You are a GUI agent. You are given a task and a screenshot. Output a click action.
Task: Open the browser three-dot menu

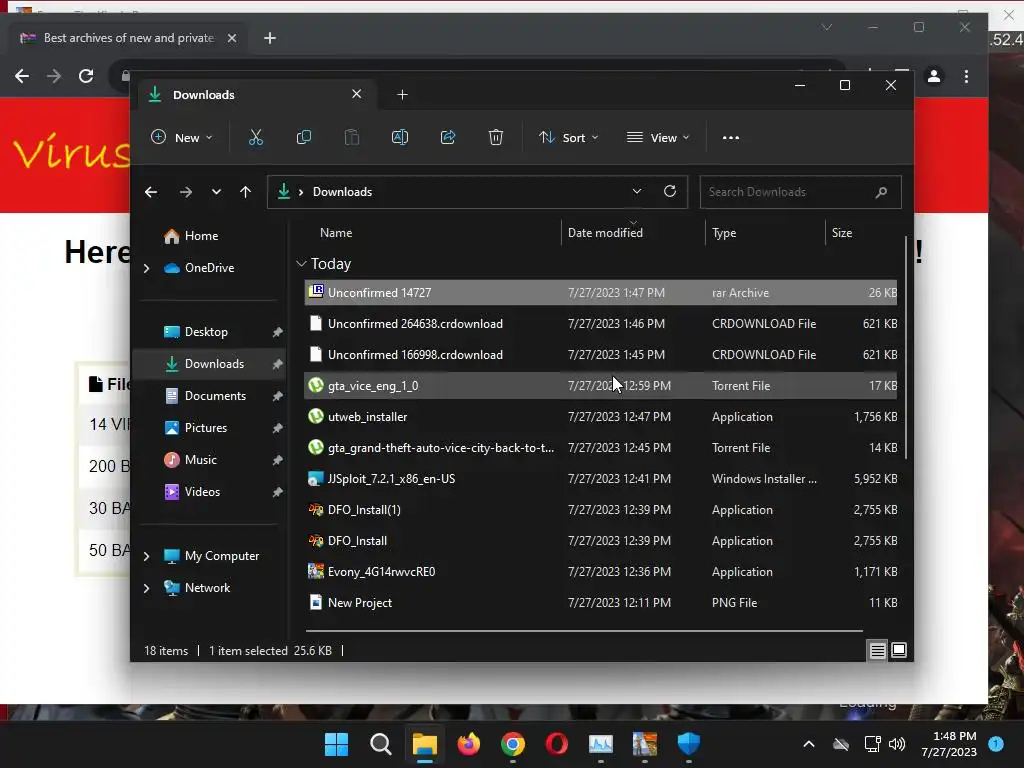pyautogui.click(x=967, y=76)
